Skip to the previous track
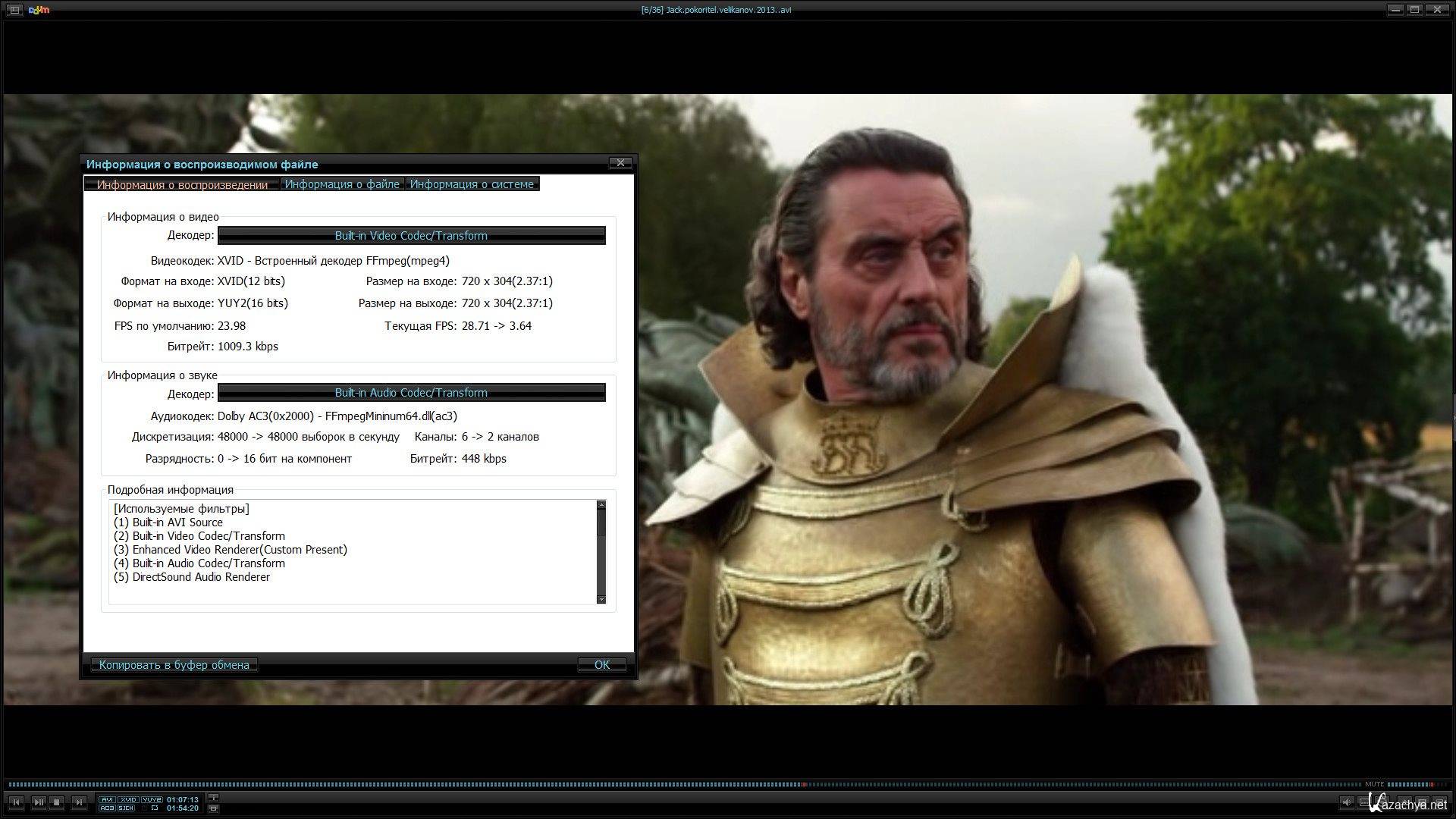Image resolution: width=1456 pixels, height=819 pixels. pyautogui.click(x=16, y=802)
